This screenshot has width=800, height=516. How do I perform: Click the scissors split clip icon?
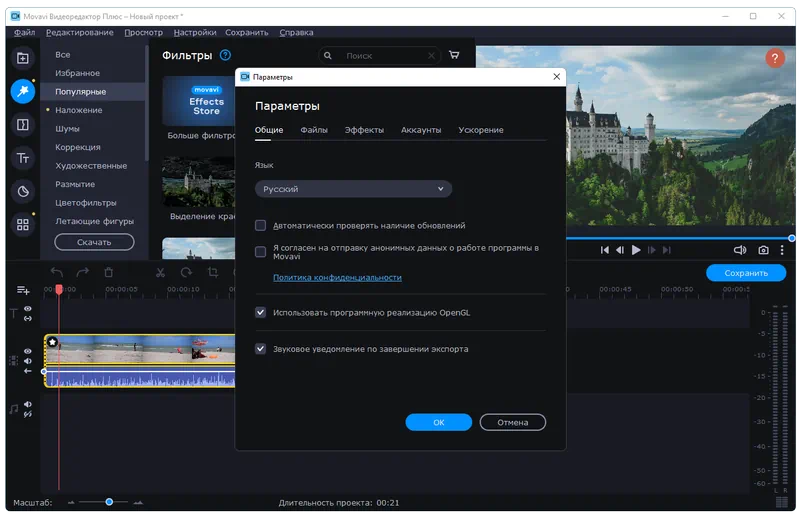tap(160, 272)
